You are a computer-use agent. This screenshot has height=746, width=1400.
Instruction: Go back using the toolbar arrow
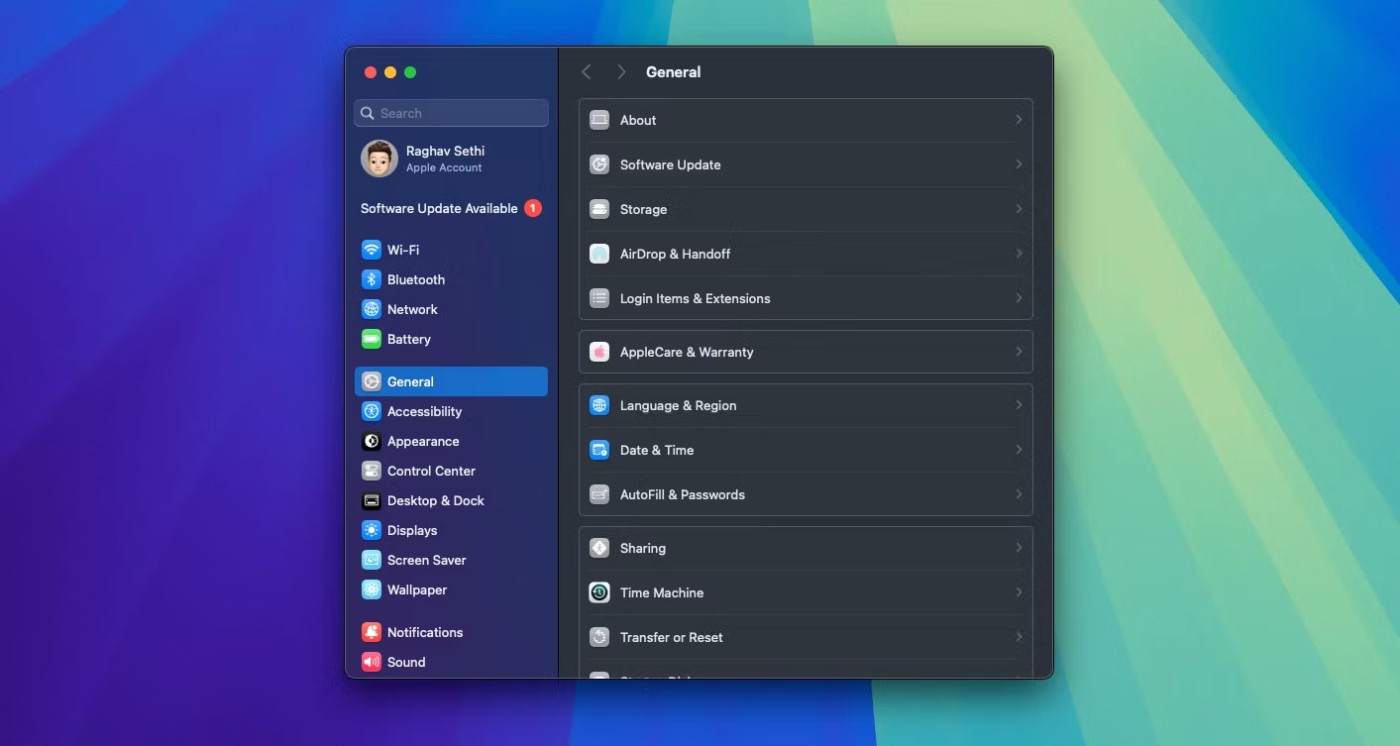[587, 72]
